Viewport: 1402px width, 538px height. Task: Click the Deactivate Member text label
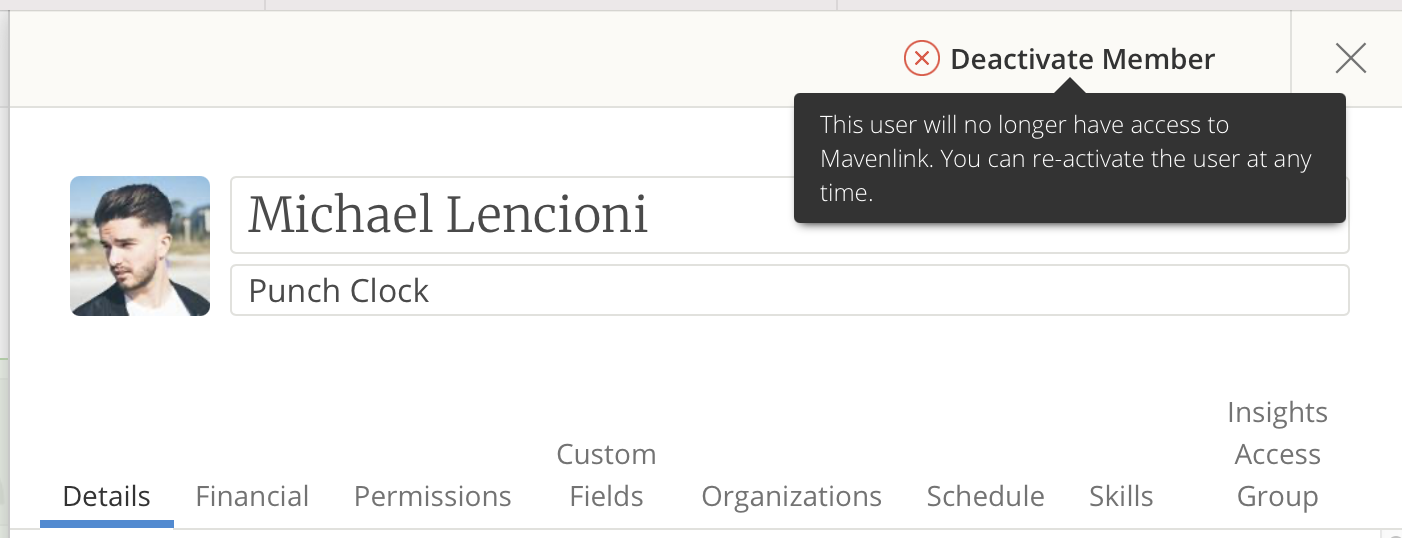point(1082,59)
